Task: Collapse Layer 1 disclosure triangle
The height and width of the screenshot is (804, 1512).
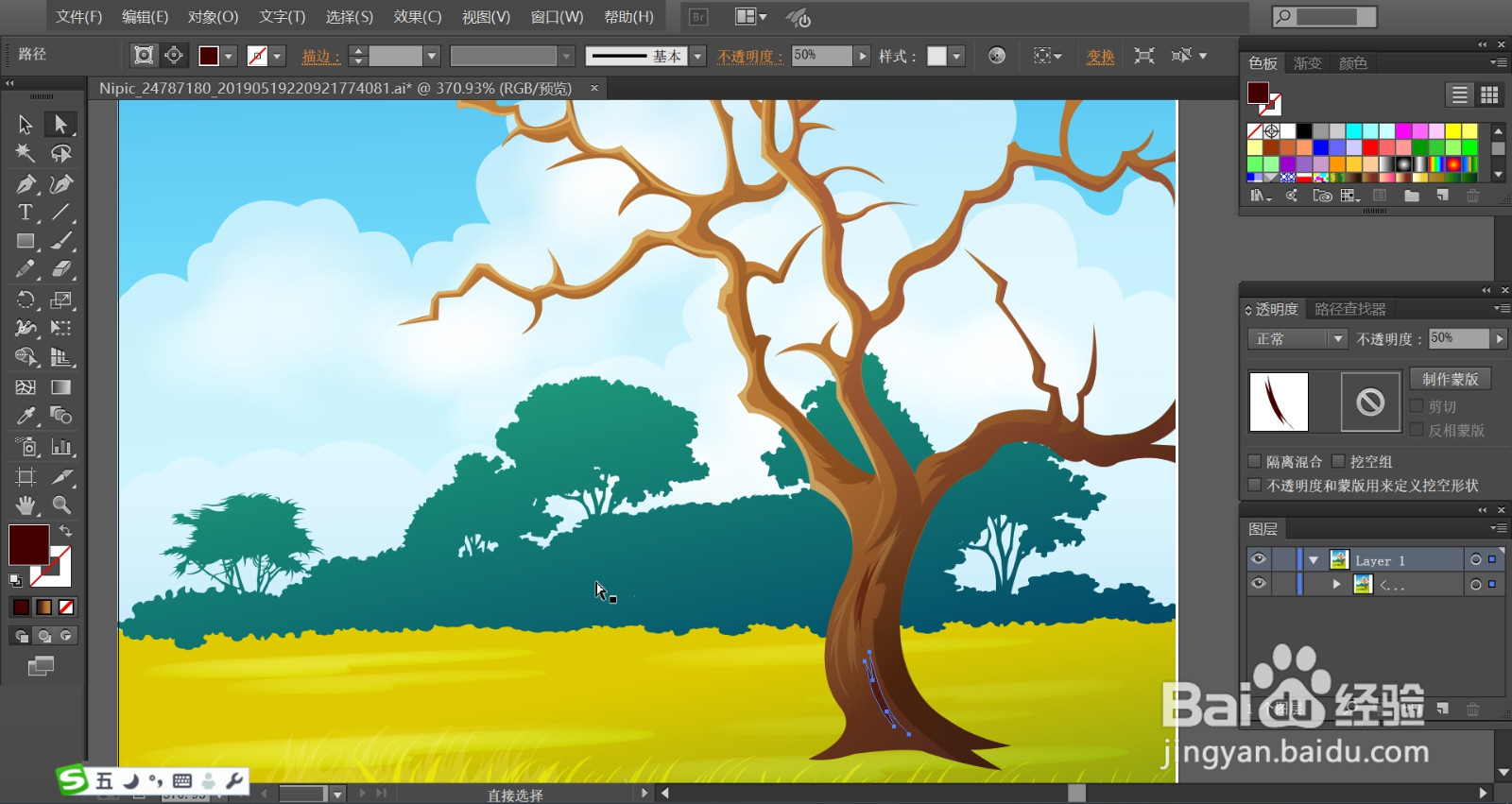Action: coord(1314,560)
